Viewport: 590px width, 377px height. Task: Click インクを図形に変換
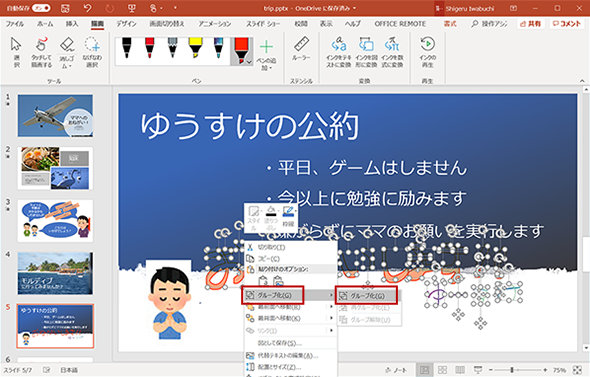(x=366, y=52)
